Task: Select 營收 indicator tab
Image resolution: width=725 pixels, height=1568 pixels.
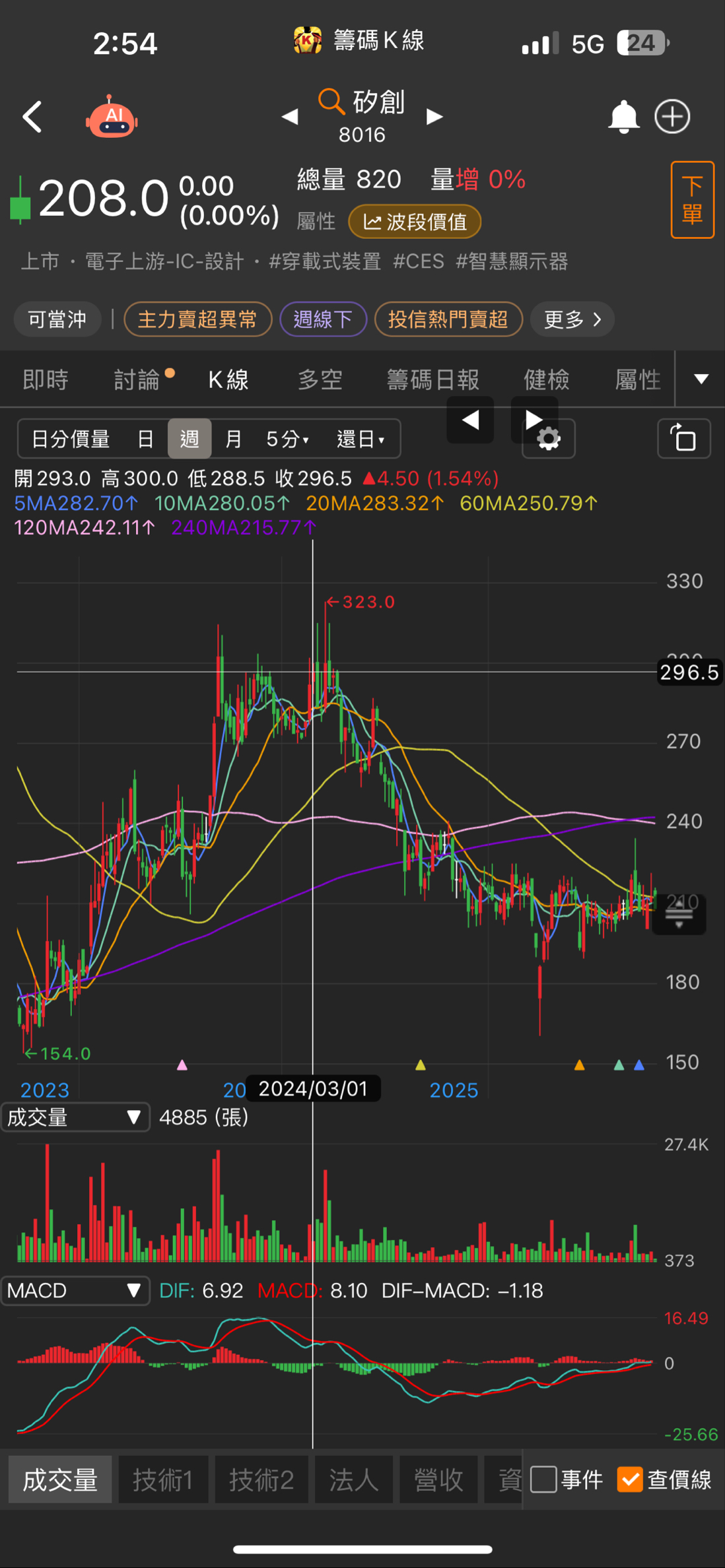Action: coord(438,1480)
